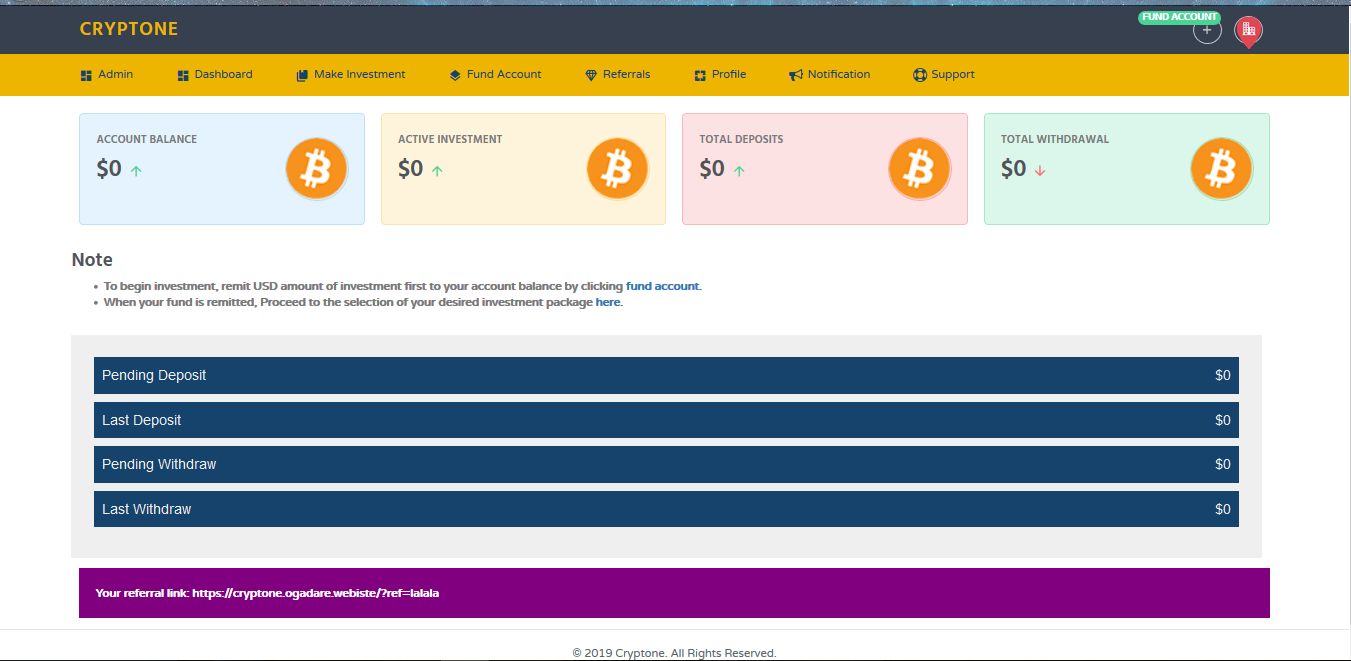This screenshot has width=1351, height=661.
Task: Click the Fund Account layers icon
Action: pos(455,75)
